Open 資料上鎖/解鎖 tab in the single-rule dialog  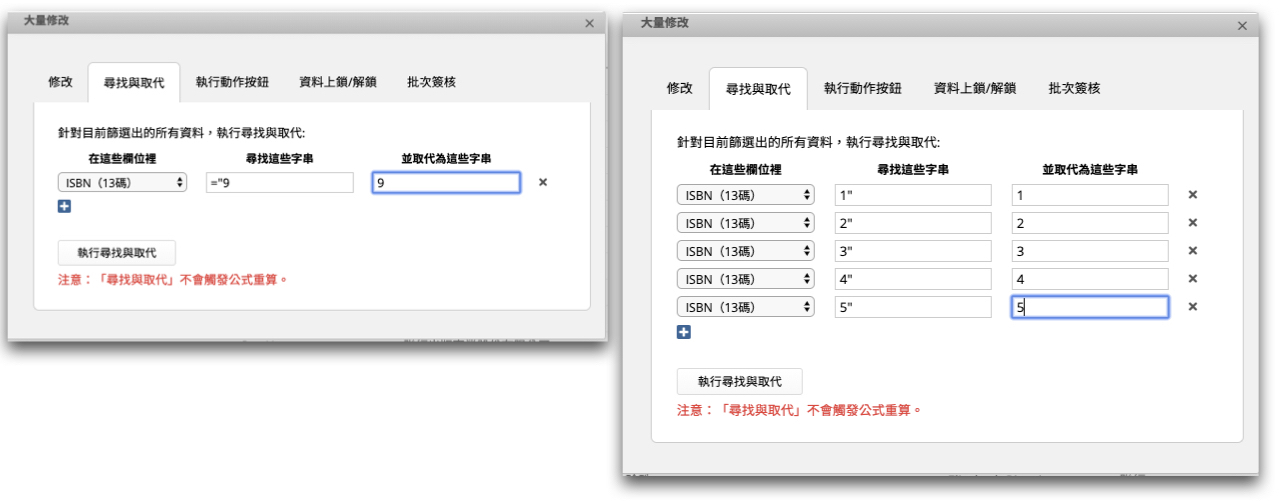point(337,82)
